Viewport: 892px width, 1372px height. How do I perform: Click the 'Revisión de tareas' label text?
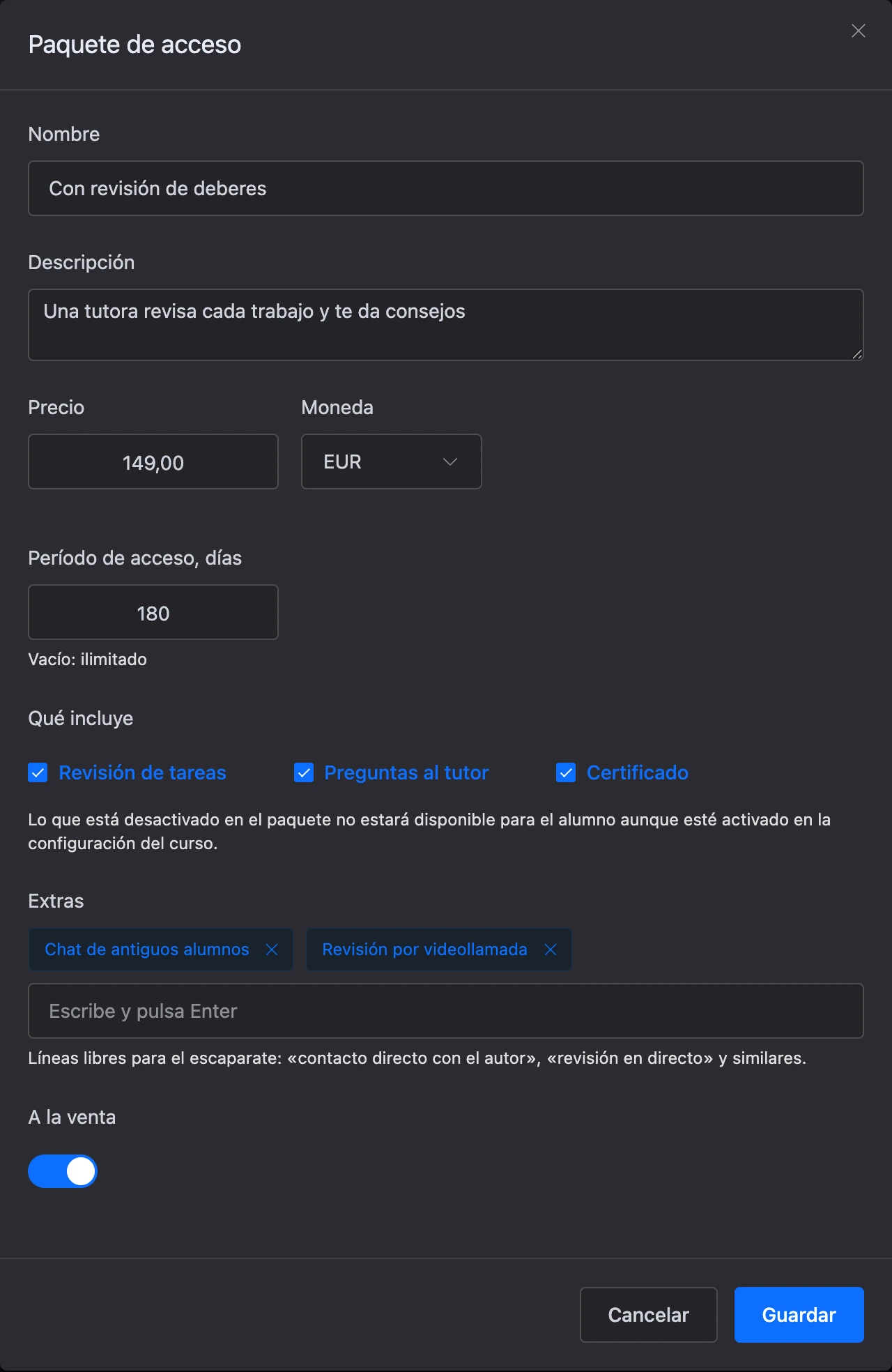(x=142, y=772)
